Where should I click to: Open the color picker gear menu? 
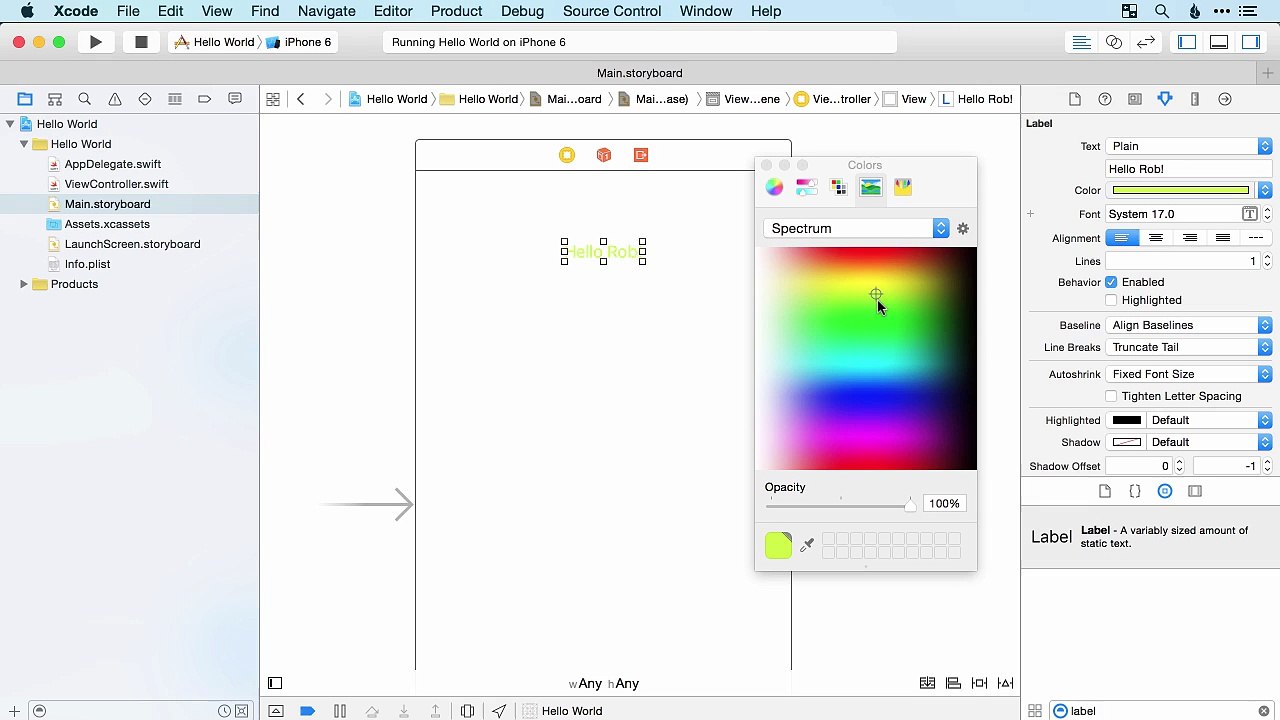(963, 229)
